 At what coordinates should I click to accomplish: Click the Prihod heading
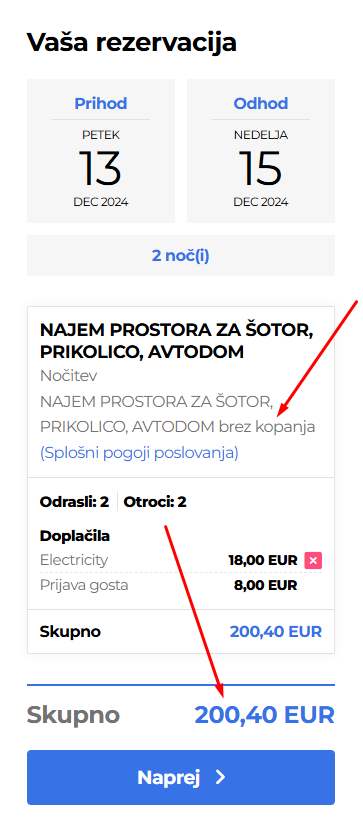[x=101, y=103]
